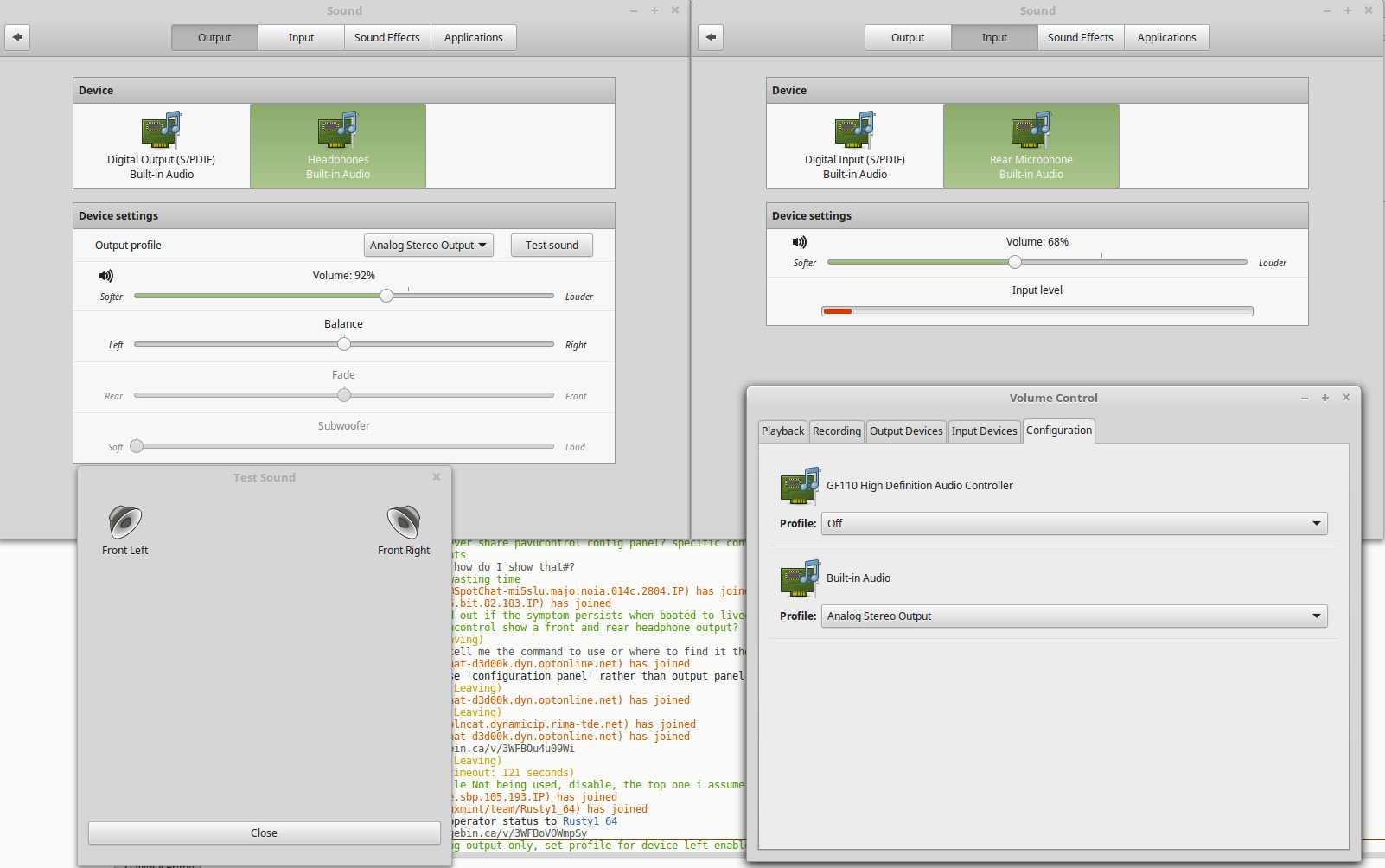Mute input via speaker icon in Input window
1385x868 pixels.
click(x=800, y=242)
